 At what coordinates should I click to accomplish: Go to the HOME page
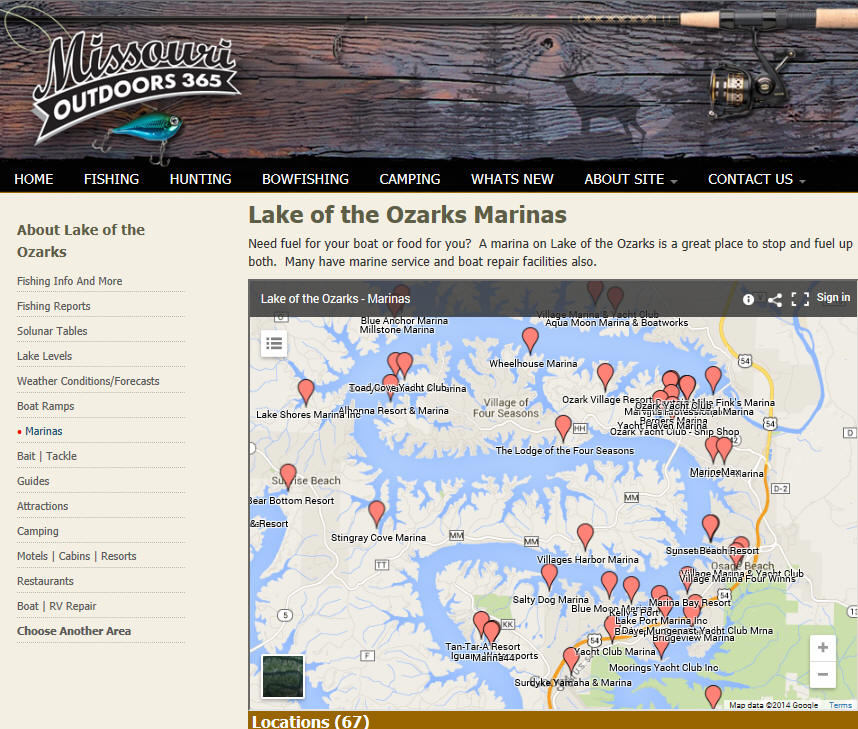(34, 180)
